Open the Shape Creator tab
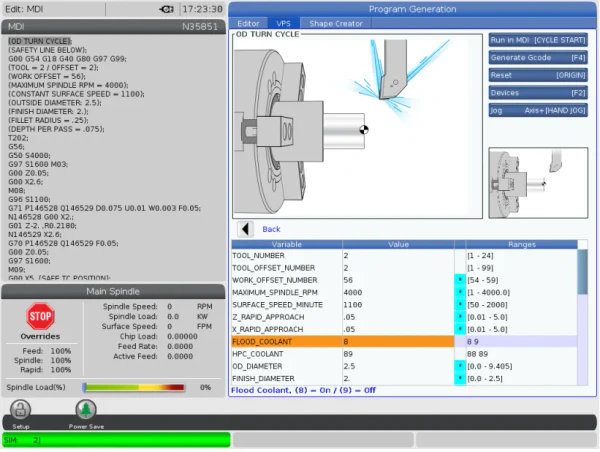Viewport: 600px width, 452px height. coord(336,23)
